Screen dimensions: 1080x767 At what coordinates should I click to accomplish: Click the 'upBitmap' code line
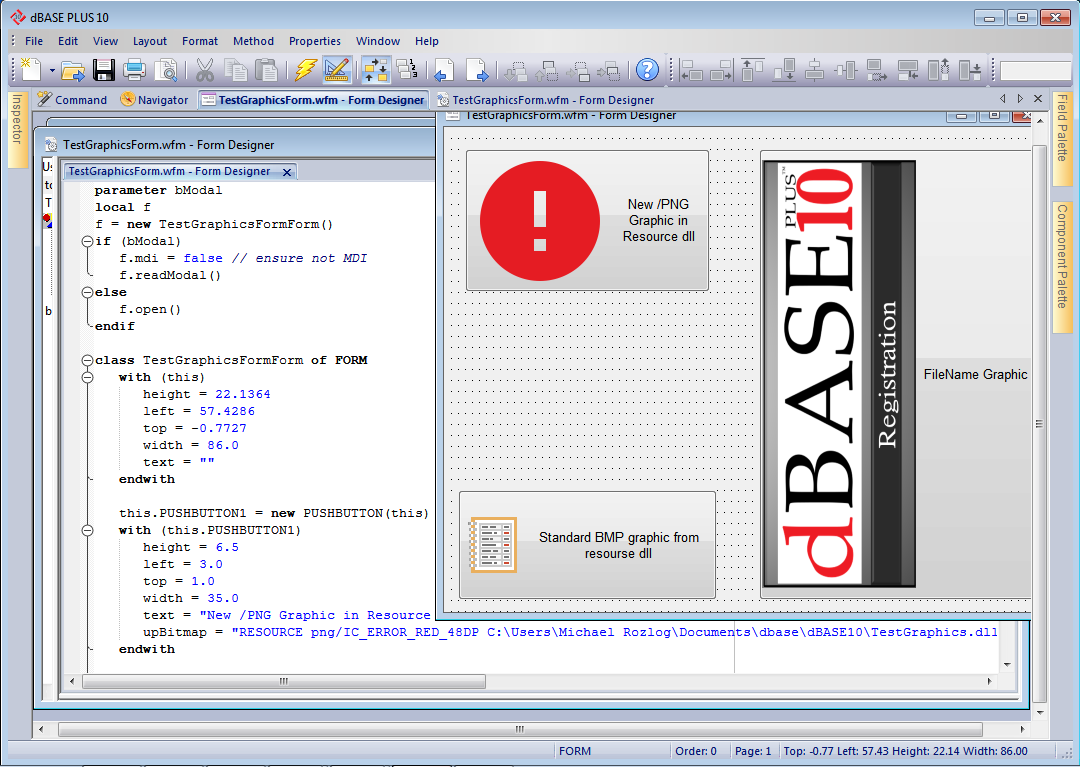570,632
